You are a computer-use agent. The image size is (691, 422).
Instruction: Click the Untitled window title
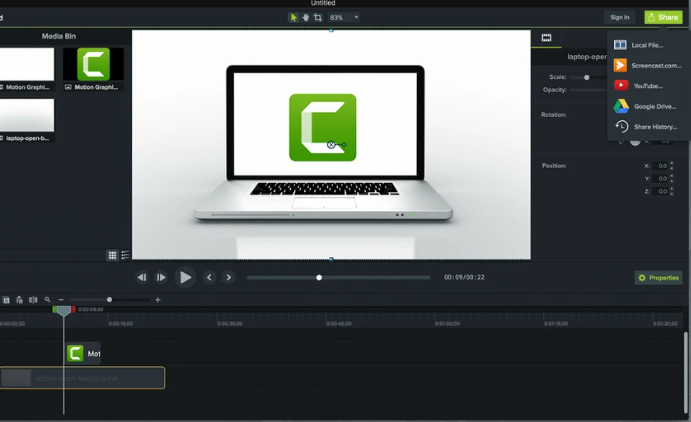(x=323, y=3)
